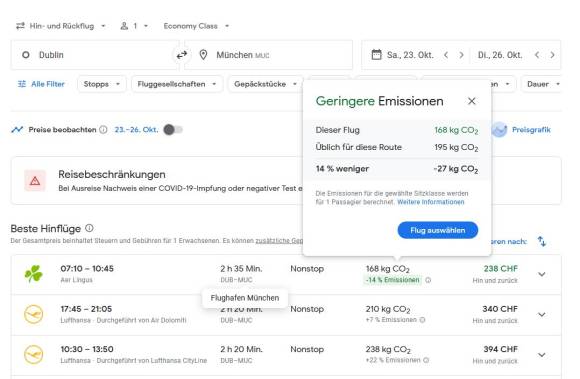The height and width of the screenshot is (379, 580).
Task: Open the Fluggesellschaften filter
Action: (x=177, y=84)
